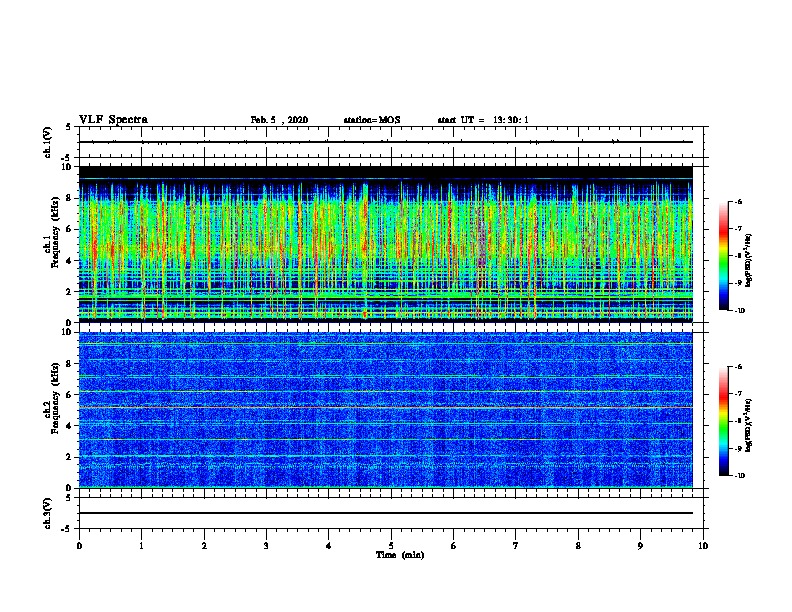Click the "-10" label on ch.1 colorbar
Viewport: 792px width, 612px height.
pos(740,311)
